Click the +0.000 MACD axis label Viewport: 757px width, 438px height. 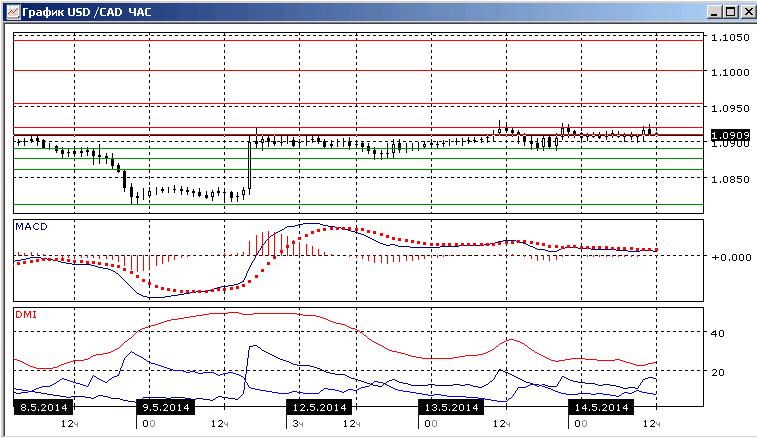point(731,257)
